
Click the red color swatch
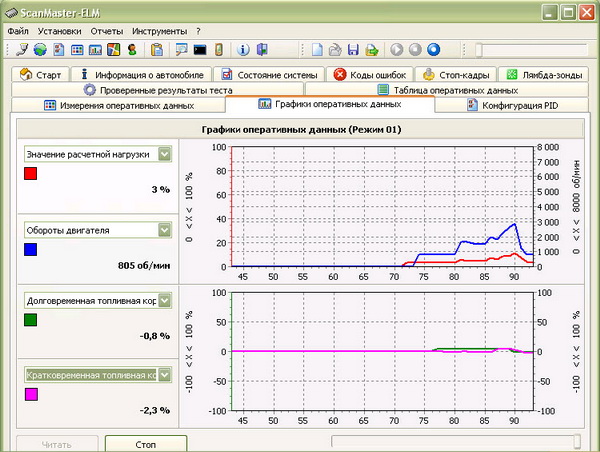pos(31,173)
